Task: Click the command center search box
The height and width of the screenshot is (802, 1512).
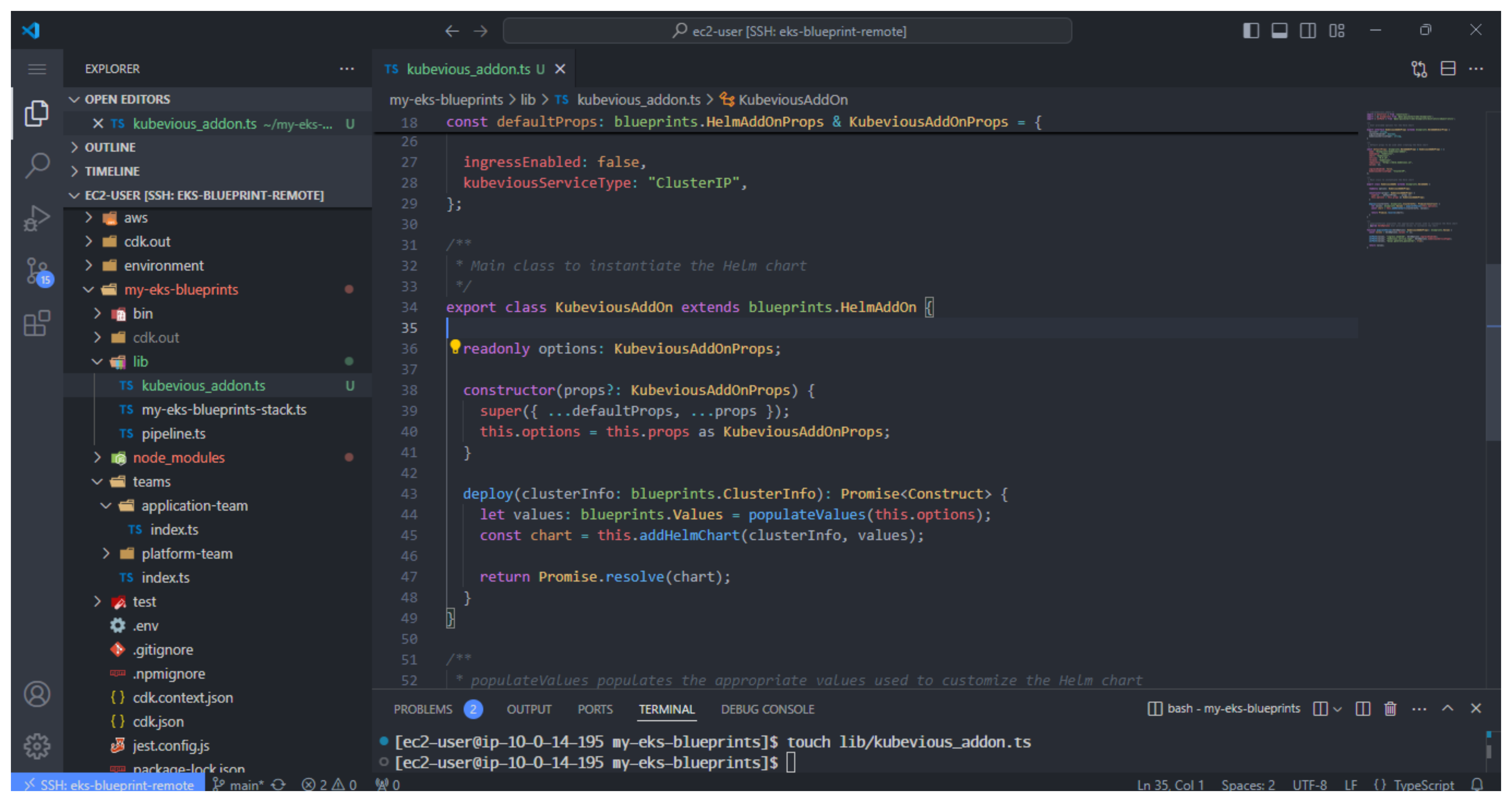Action: [x=787, y=31]
